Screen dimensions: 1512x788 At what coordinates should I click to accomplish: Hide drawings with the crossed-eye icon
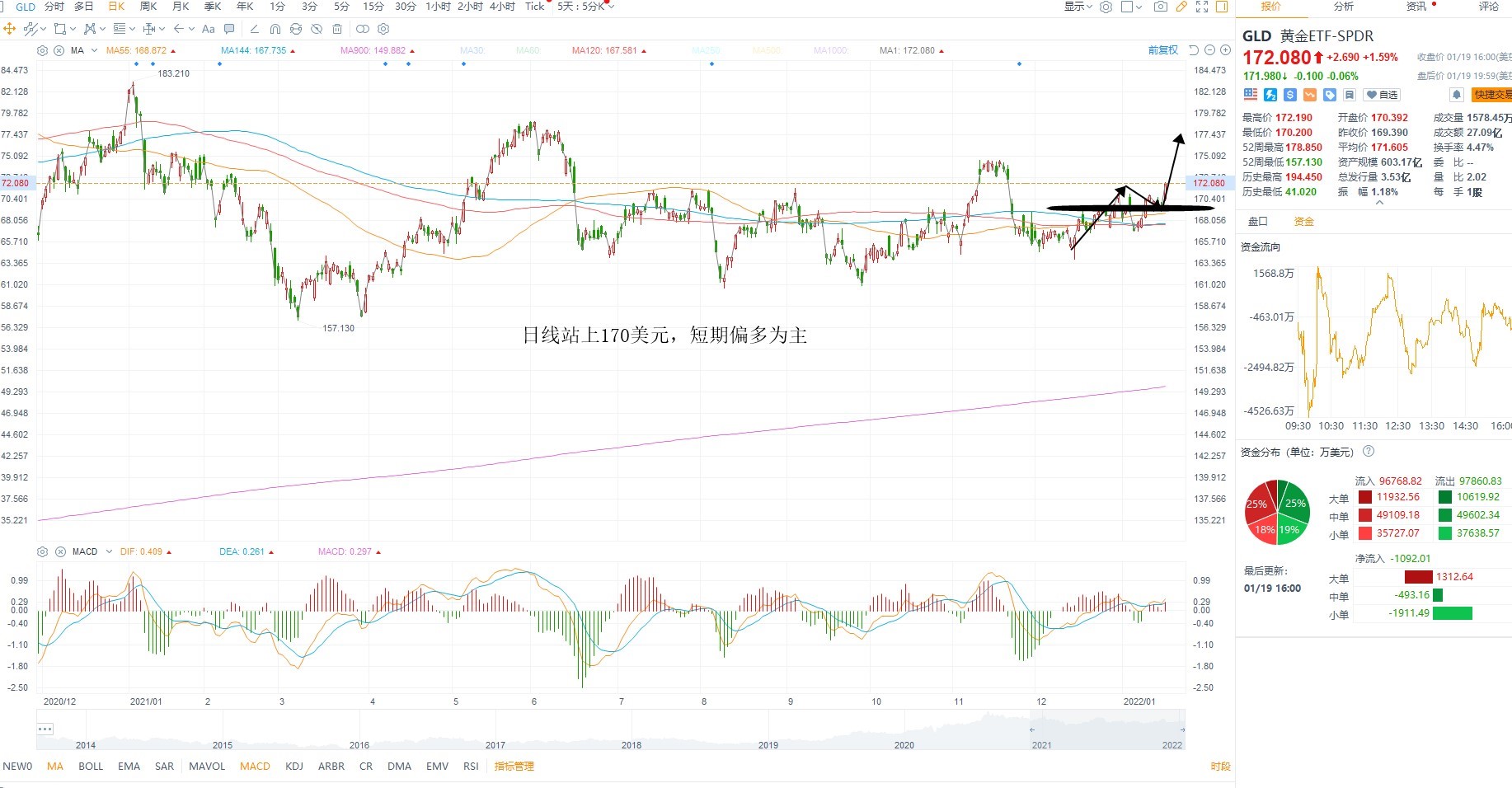[x=317, y=29]
